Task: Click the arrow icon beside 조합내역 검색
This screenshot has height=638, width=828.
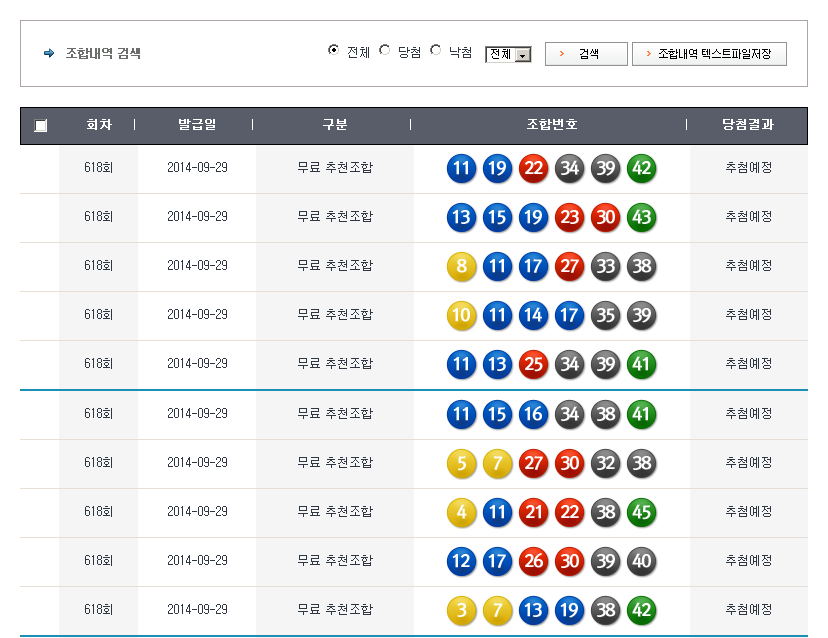Action: (x=49, y=53)
